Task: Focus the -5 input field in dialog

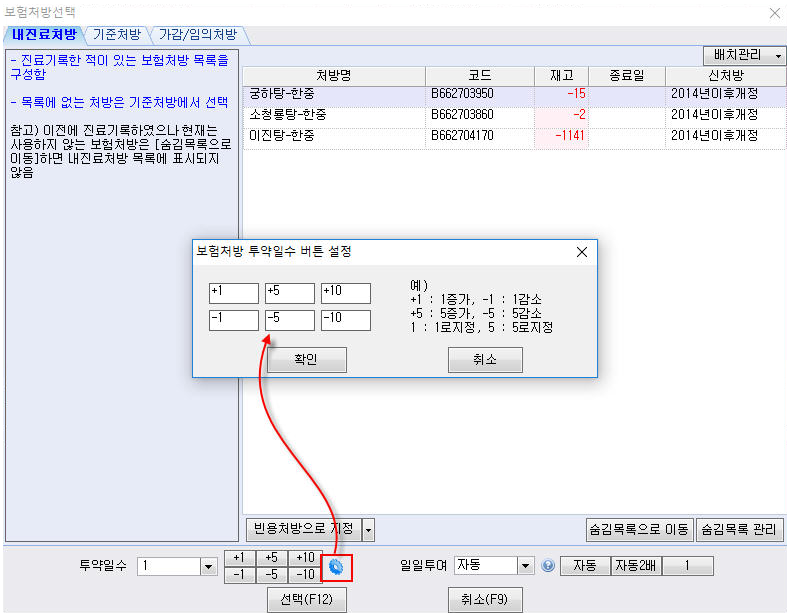Action: pyautogui.click(x=290, y=320)
